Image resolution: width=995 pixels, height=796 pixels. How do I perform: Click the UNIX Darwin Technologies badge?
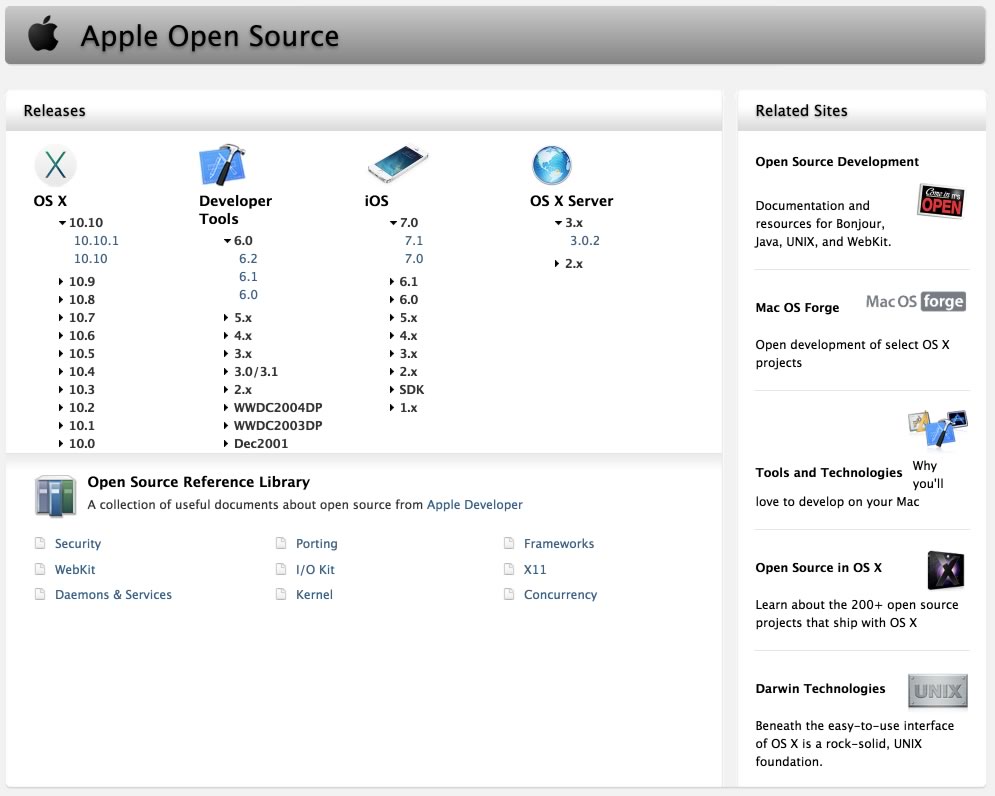pyautogui.click(x=937, y=691)
